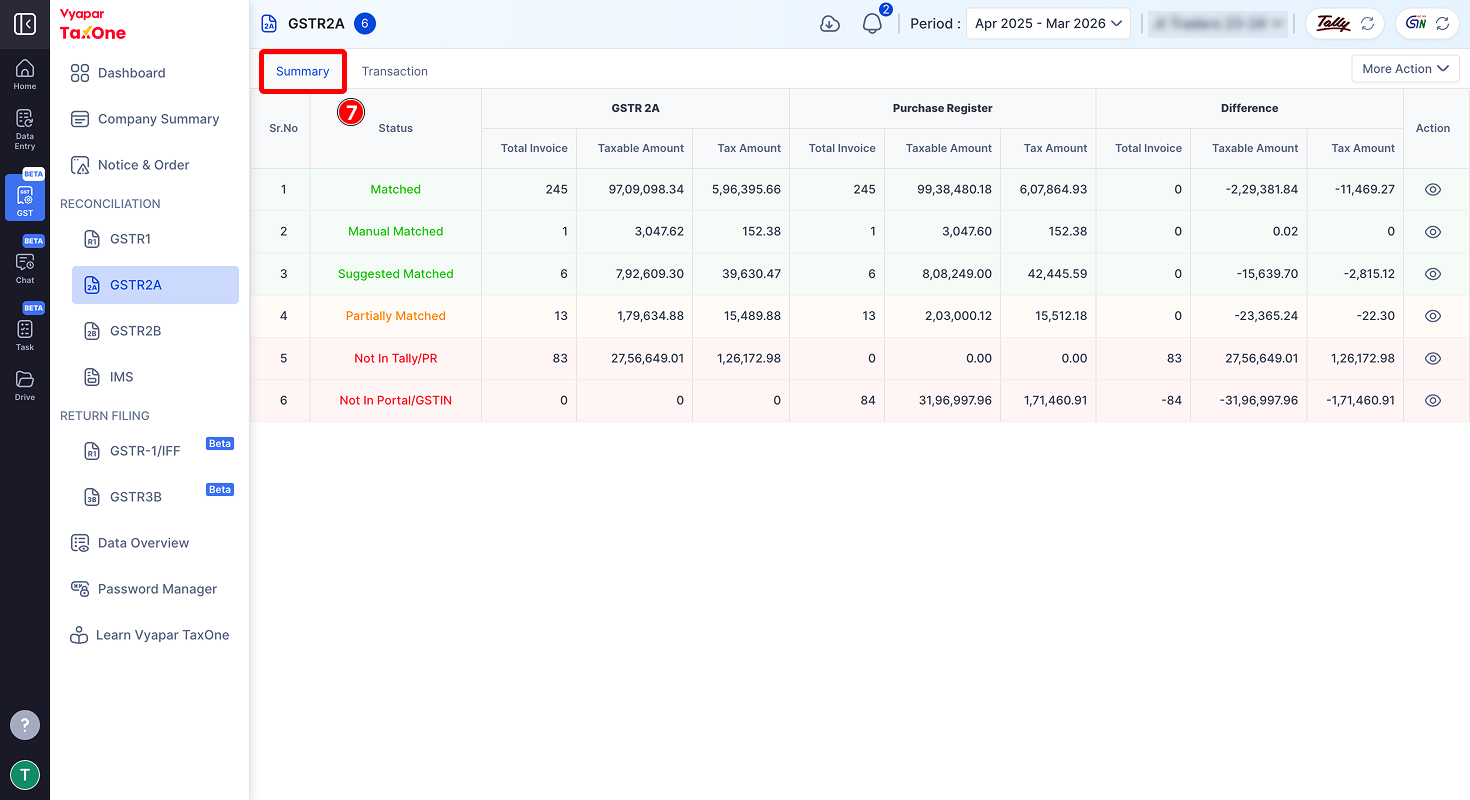The image size is (1470, 800).
Task: Click the Matched status text
Action: [395, 189]
